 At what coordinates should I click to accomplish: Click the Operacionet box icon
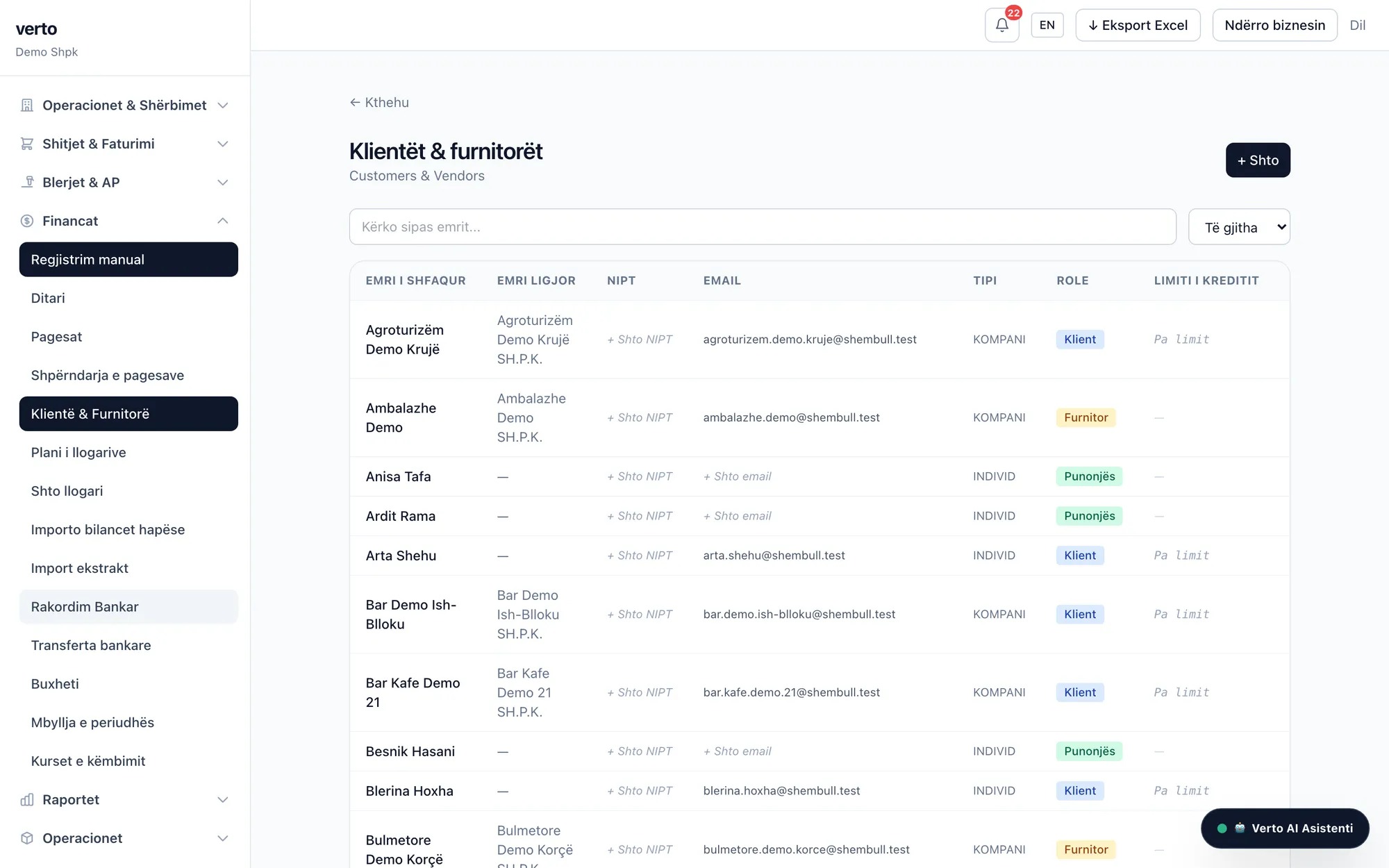(27, 838)
